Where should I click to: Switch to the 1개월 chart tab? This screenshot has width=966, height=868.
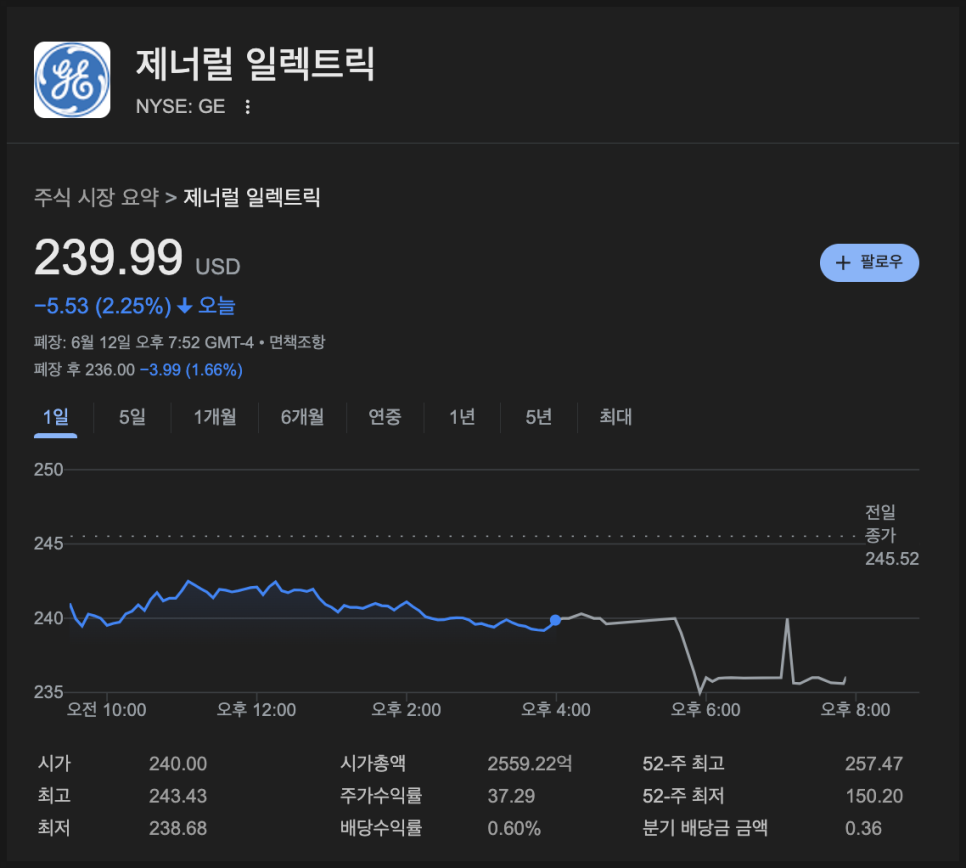coord(215,417)
